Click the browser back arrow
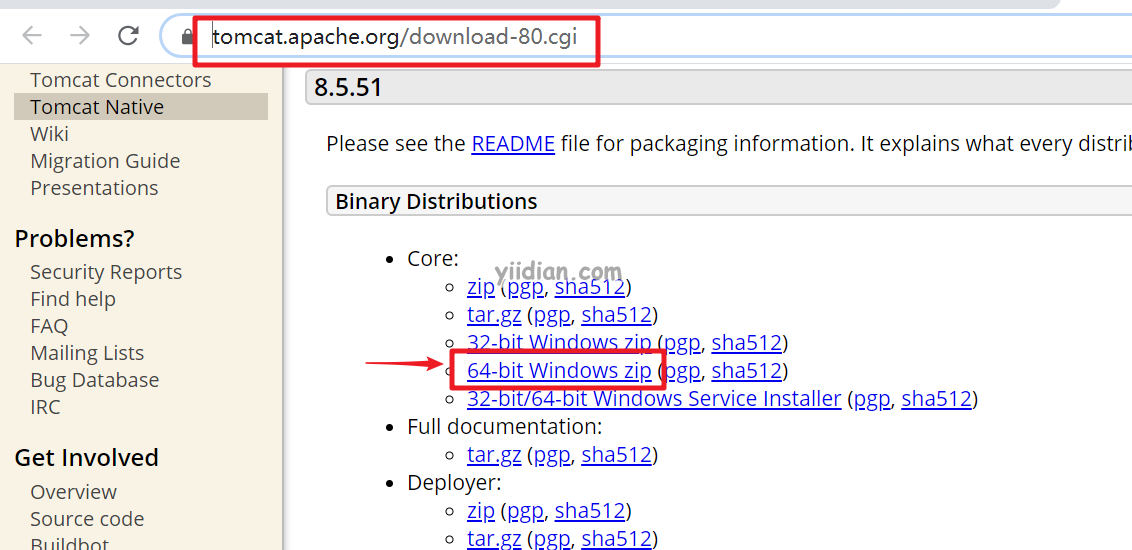 point(32,36)
